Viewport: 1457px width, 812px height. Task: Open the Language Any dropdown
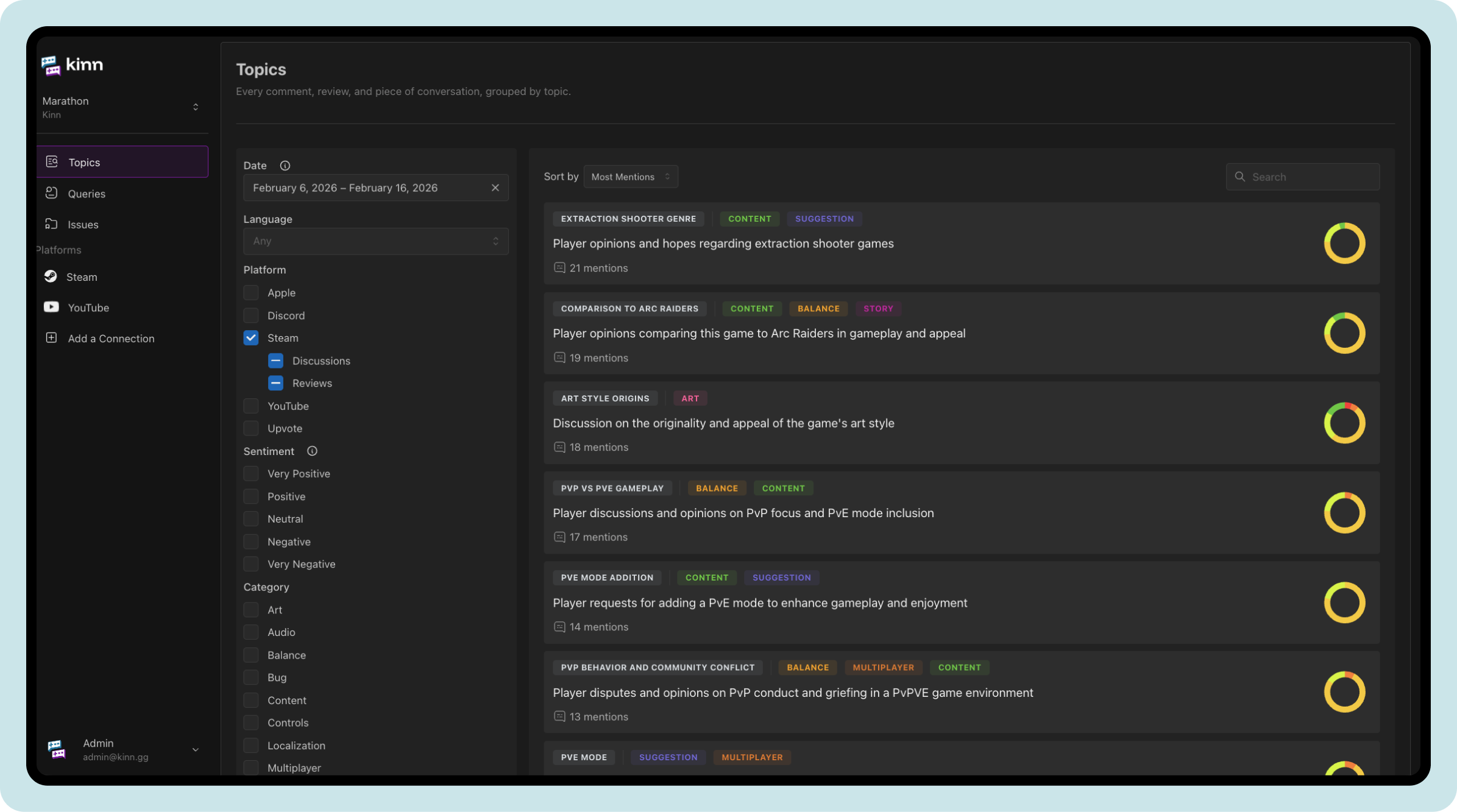pyautogui.click(x=375, y=241)
